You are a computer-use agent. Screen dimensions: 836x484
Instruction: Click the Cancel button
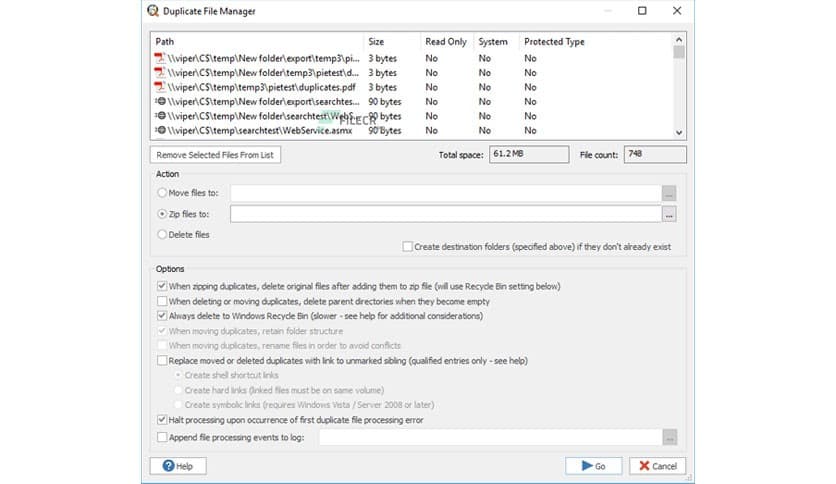click(x=657, y=466)
